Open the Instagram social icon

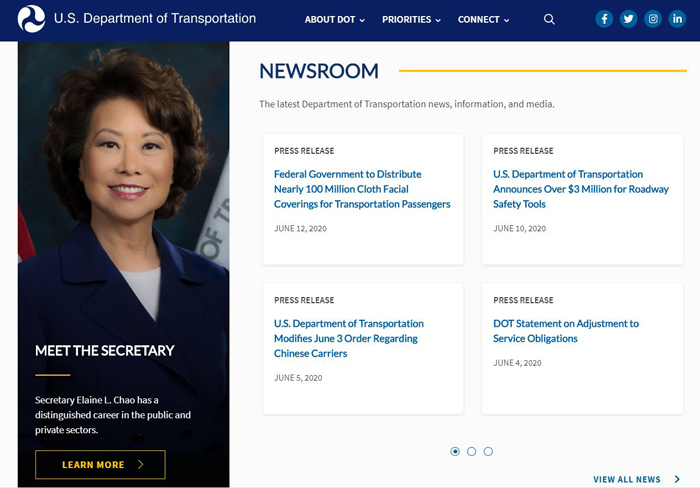tap(653, 19)
